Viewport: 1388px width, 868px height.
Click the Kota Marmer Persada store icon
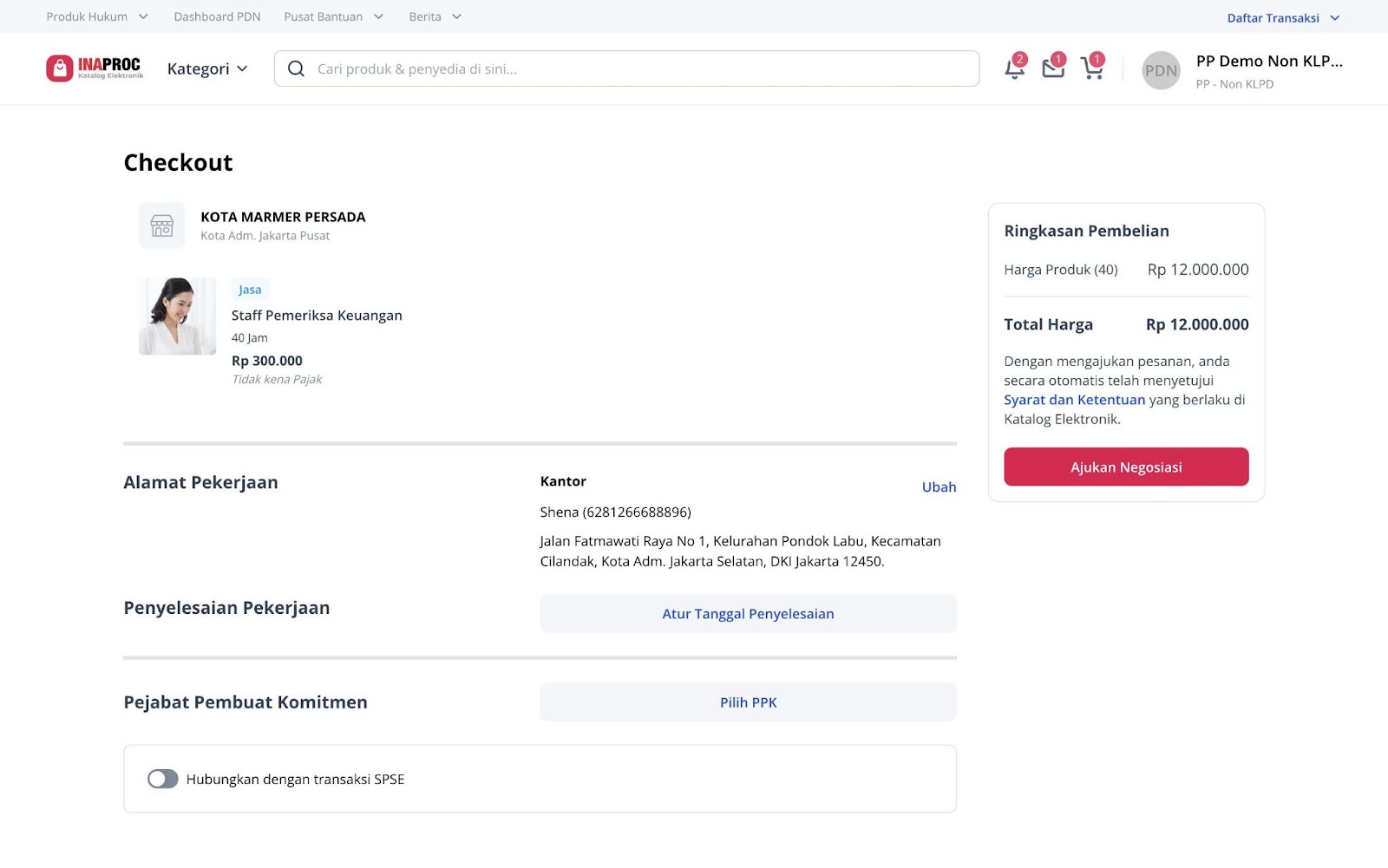click(x=161, y=225)
